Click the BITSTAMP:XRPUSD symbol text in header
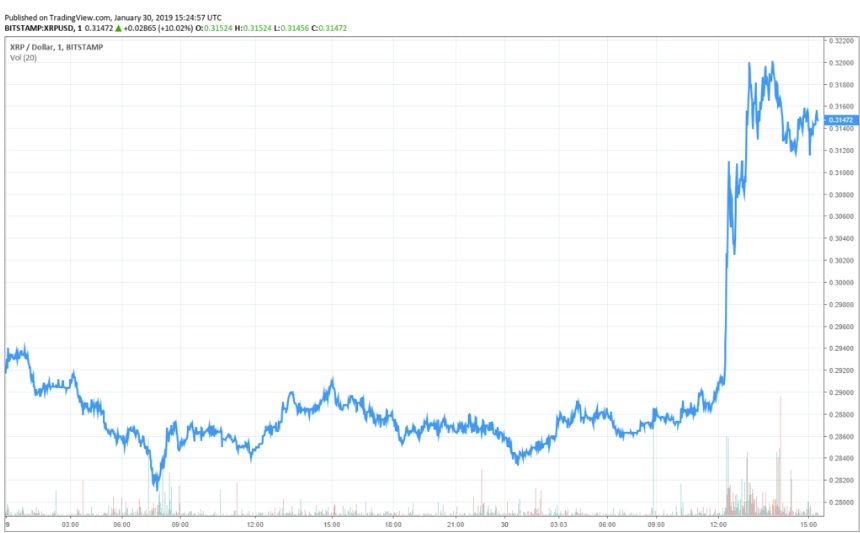860x533 pixels. tap(40, 28)
